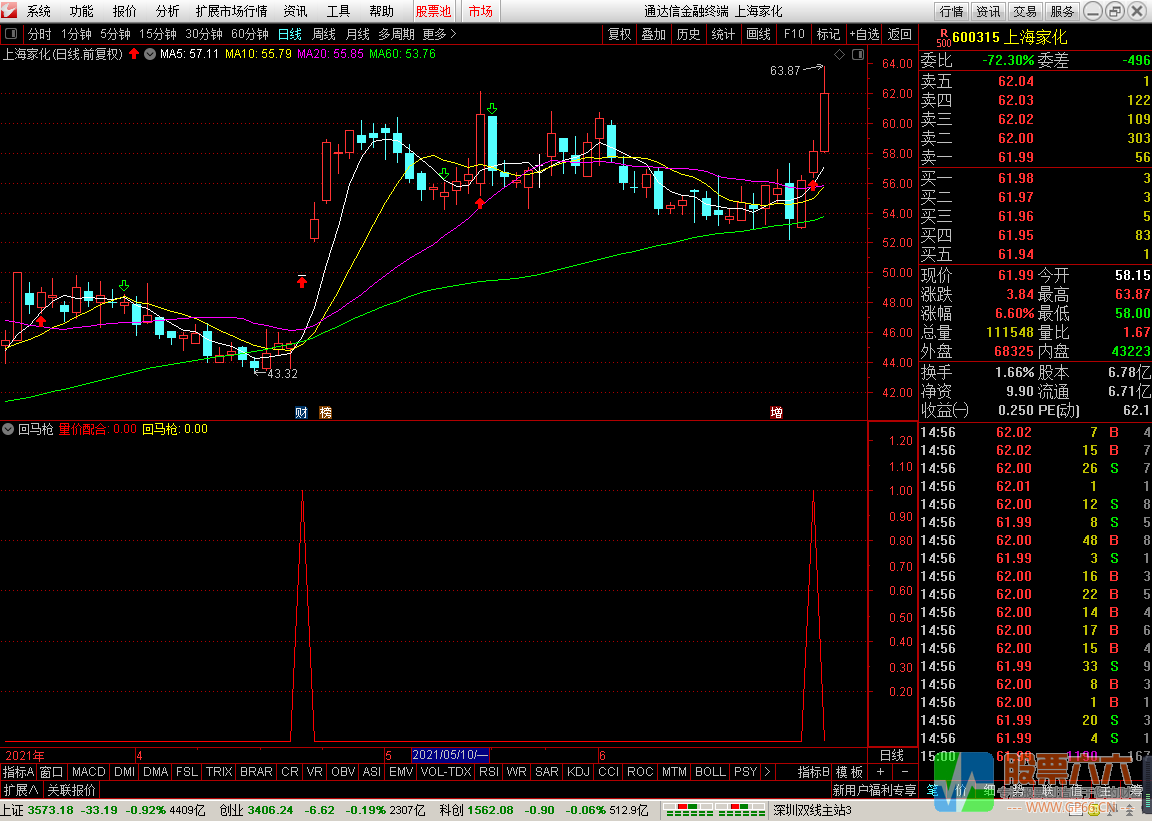Open the 系统 menu
Viewport: 1152px width, 822px height.
38,11
